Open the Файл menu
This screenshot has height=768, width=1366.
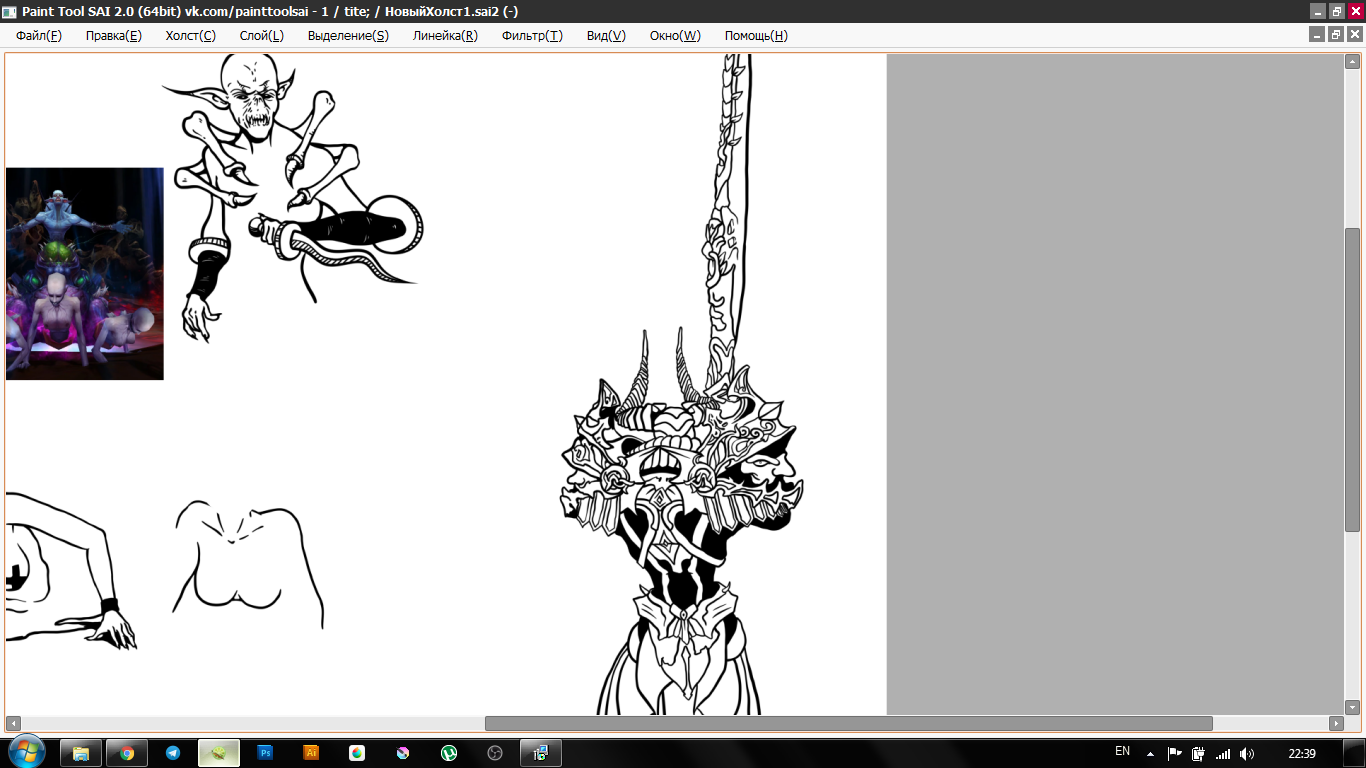point(38,35)
